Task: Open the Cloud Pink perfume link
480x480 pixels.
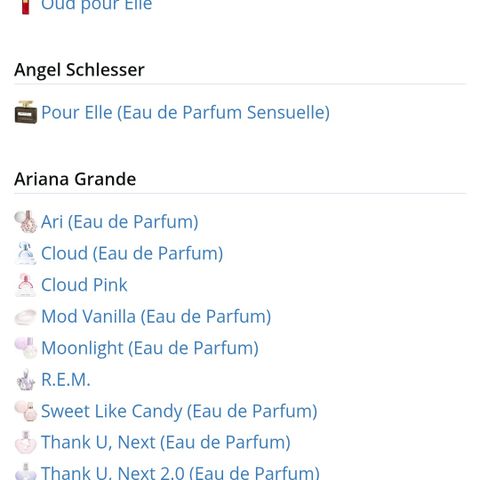Action: click(84, 285)
